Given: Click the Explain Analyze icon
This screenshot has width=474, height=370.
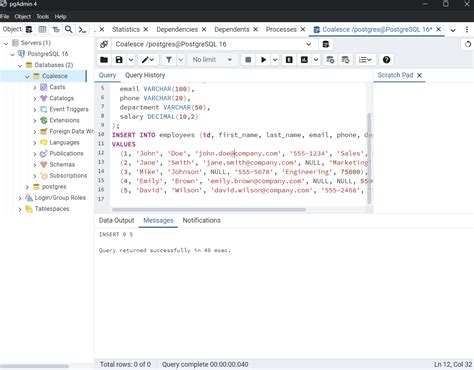Looking at the screenshot, I should tap(304, 60).
